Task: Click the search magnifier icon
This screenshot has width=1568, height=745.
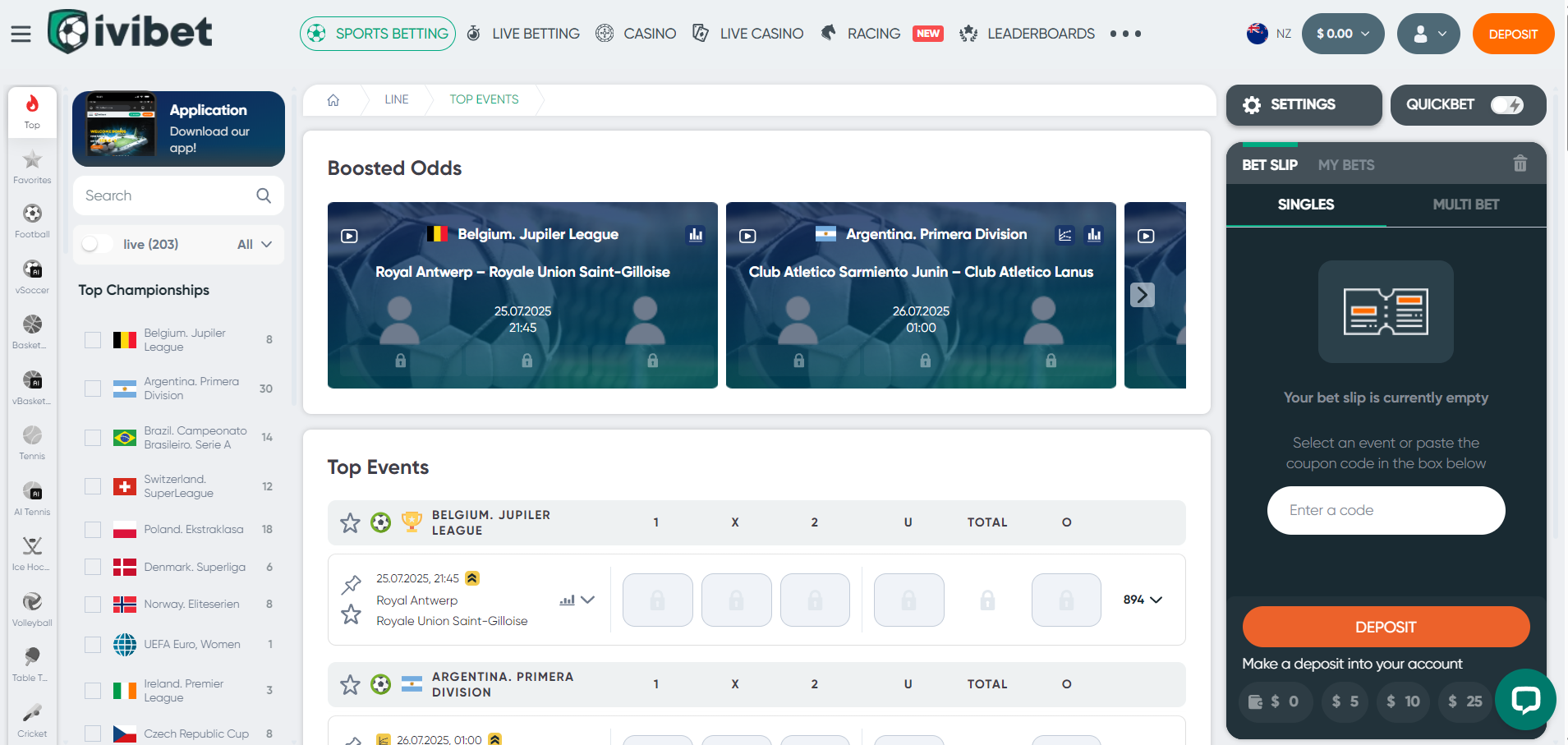Action: pyautogui.click(x=264, y=195)
